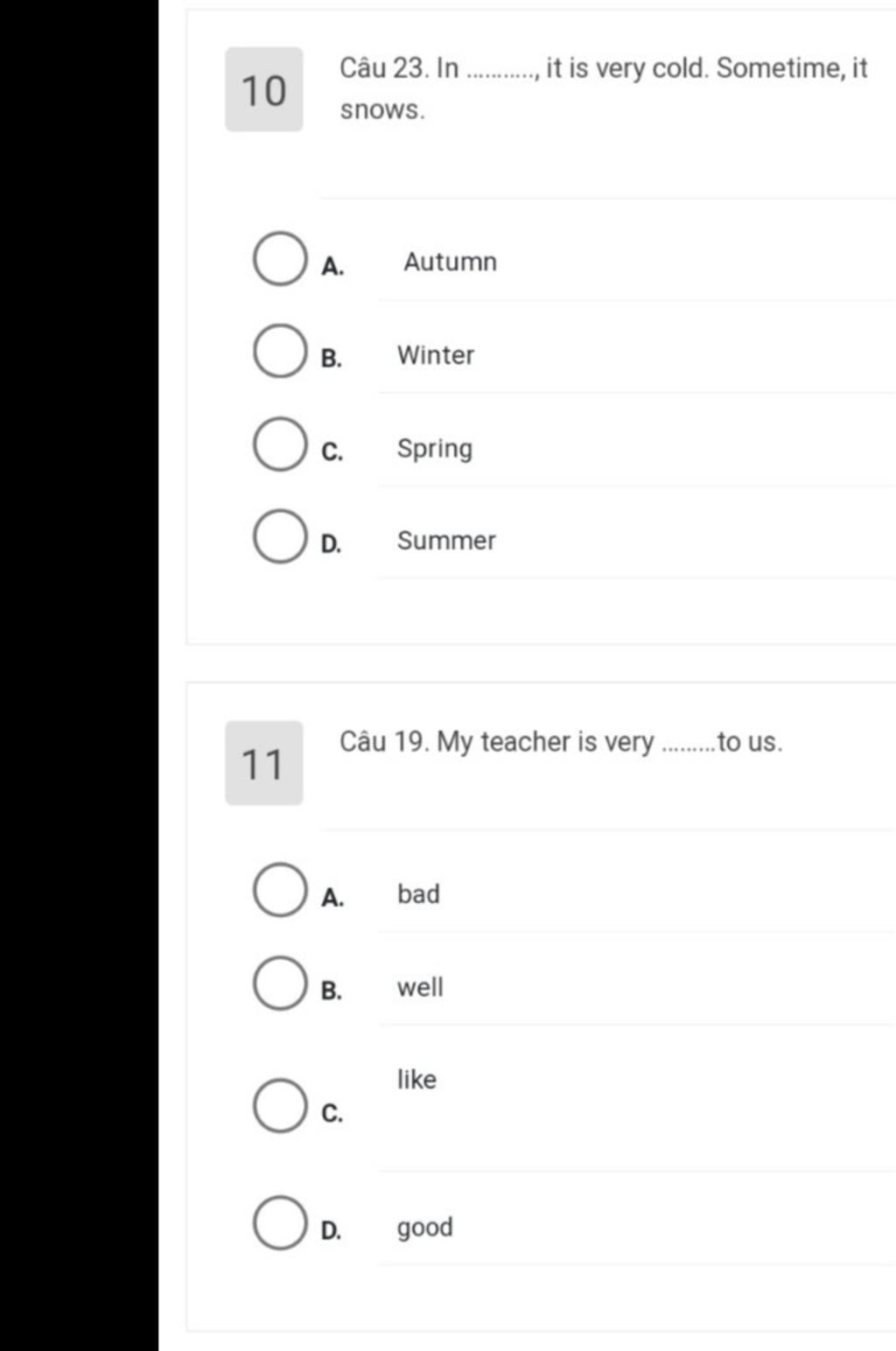Click the 'well' answer text
The height and width of the screenshot is (1351, 896).
point(420,988)
